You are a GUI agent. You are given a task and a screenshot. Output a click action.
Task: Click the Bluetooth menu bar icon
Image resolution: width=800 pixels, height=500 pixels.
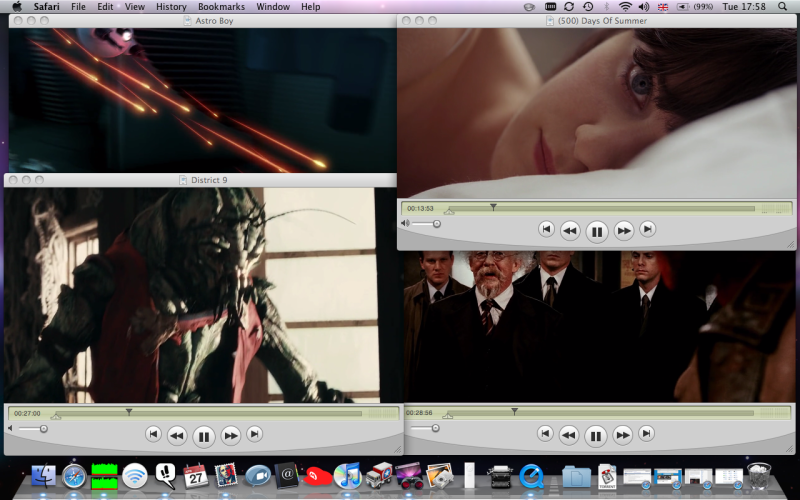607,7
